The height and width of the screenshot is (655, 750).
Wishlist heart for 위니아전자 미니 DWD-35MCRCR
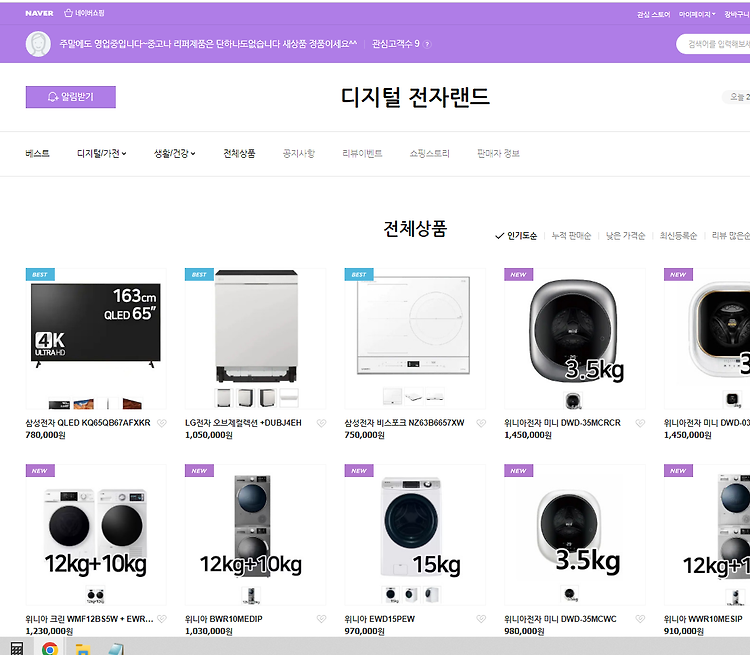coord(640,423)
